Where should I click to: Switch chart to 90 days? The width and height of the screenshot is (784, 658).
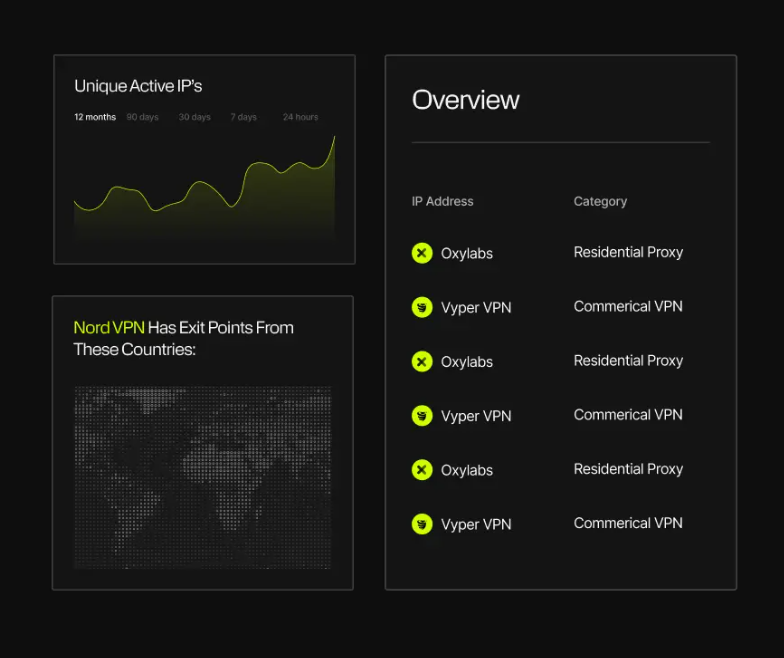click(142, 117)
